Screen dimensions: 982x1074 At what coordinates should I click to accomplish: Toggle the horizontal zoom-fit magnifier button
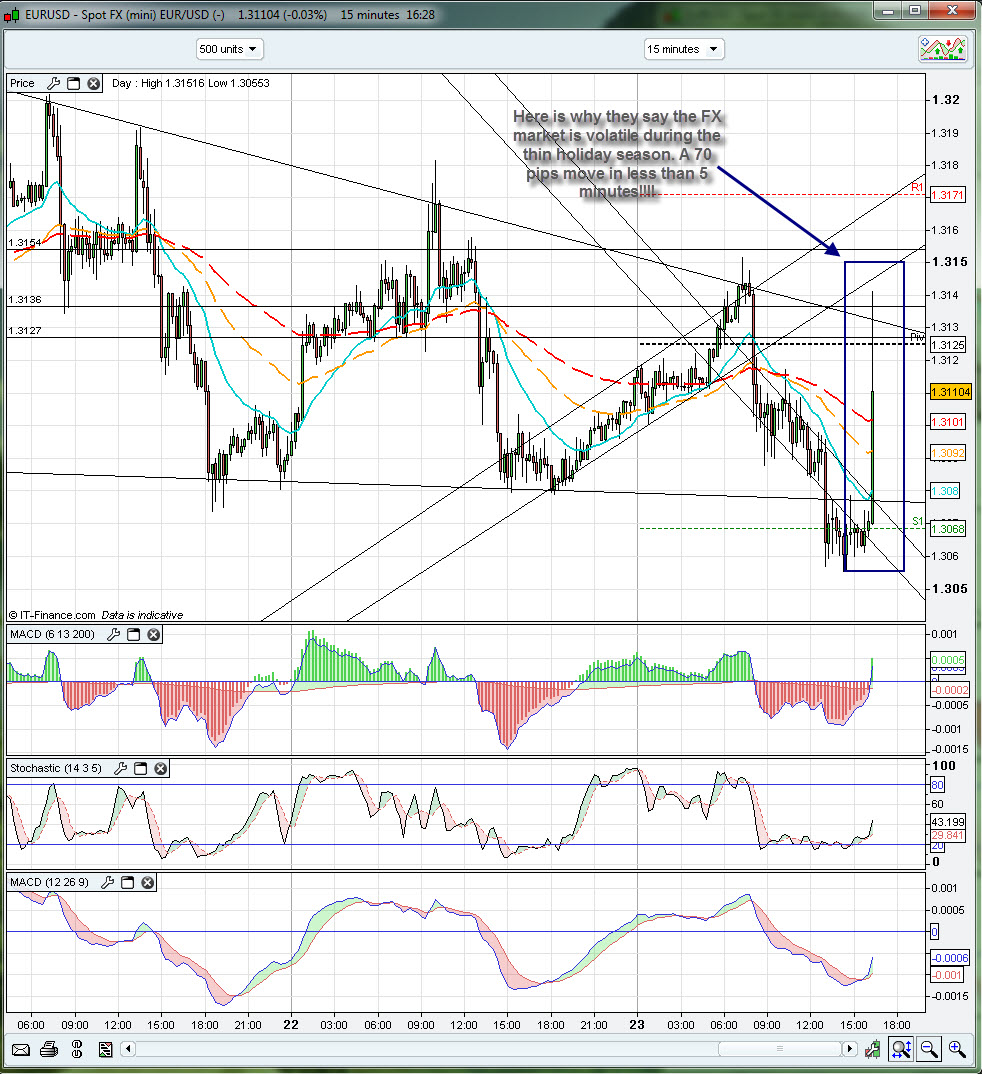(900, 1049)
